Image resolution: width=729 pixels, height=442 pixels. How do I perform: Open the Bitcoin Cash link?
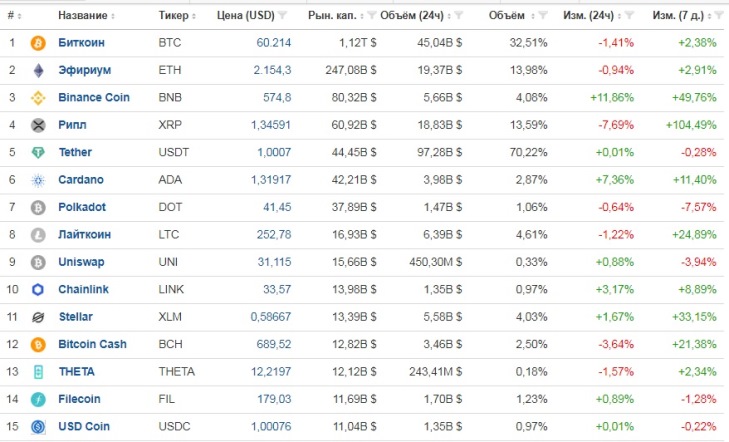93,344
